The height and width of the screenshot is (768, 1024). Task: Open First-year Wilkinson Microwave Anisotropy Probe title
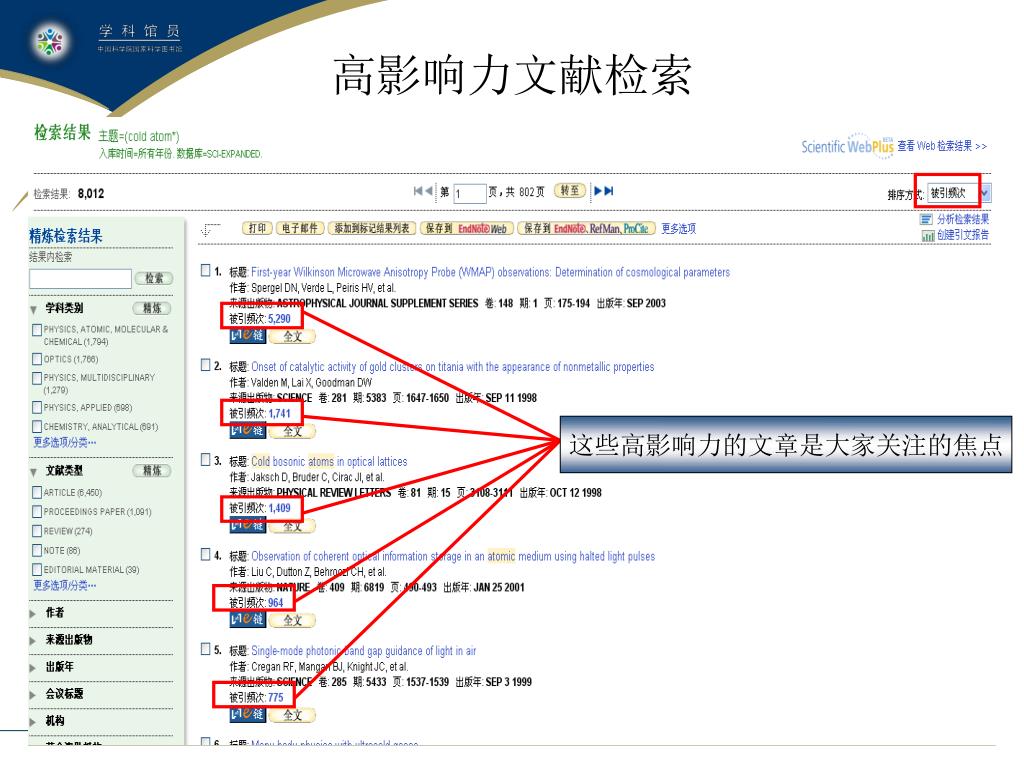tap(490, 272)
